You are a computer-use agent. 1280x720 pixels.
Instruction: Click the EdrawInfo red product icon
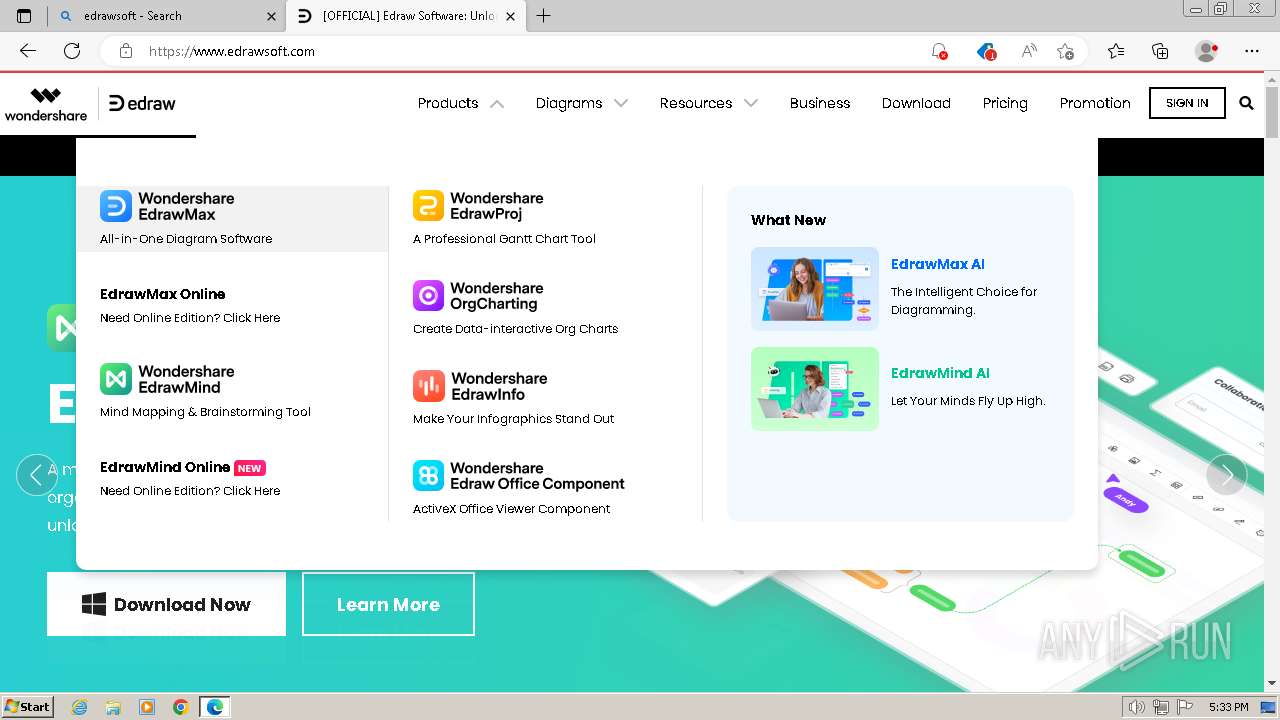click(428, 386)
